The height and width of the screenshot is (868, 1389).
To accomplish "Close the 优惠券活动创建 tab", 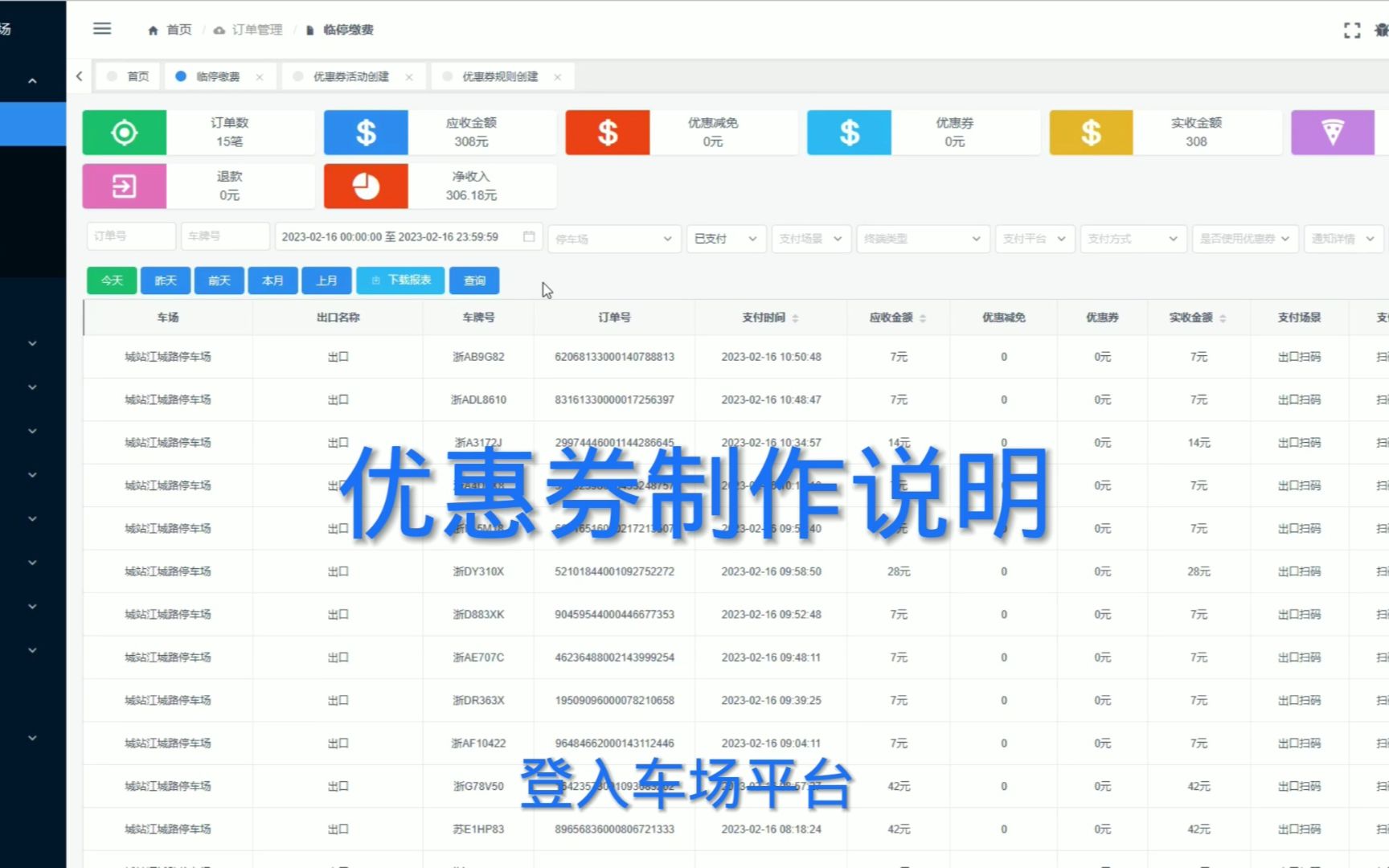I will (409, 77).
